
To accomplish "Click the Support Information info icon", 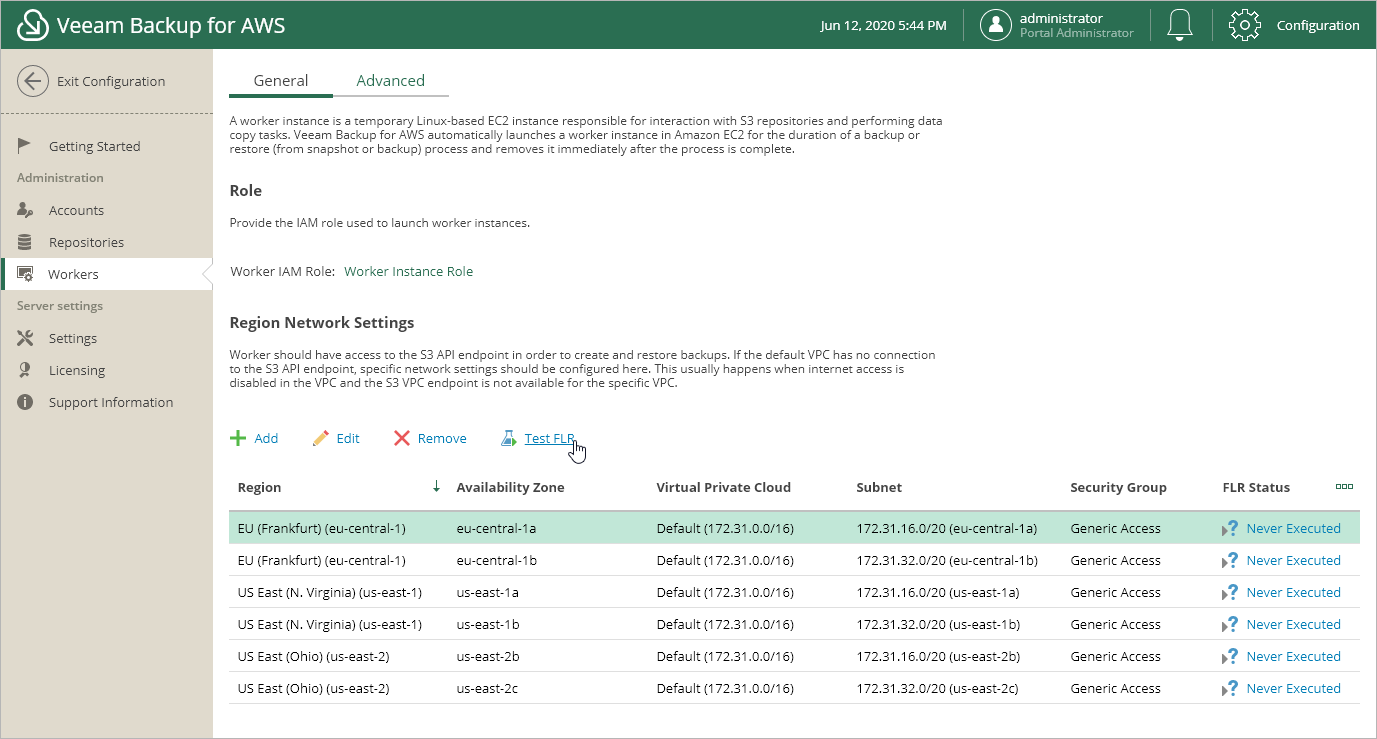I will (26, 402).
